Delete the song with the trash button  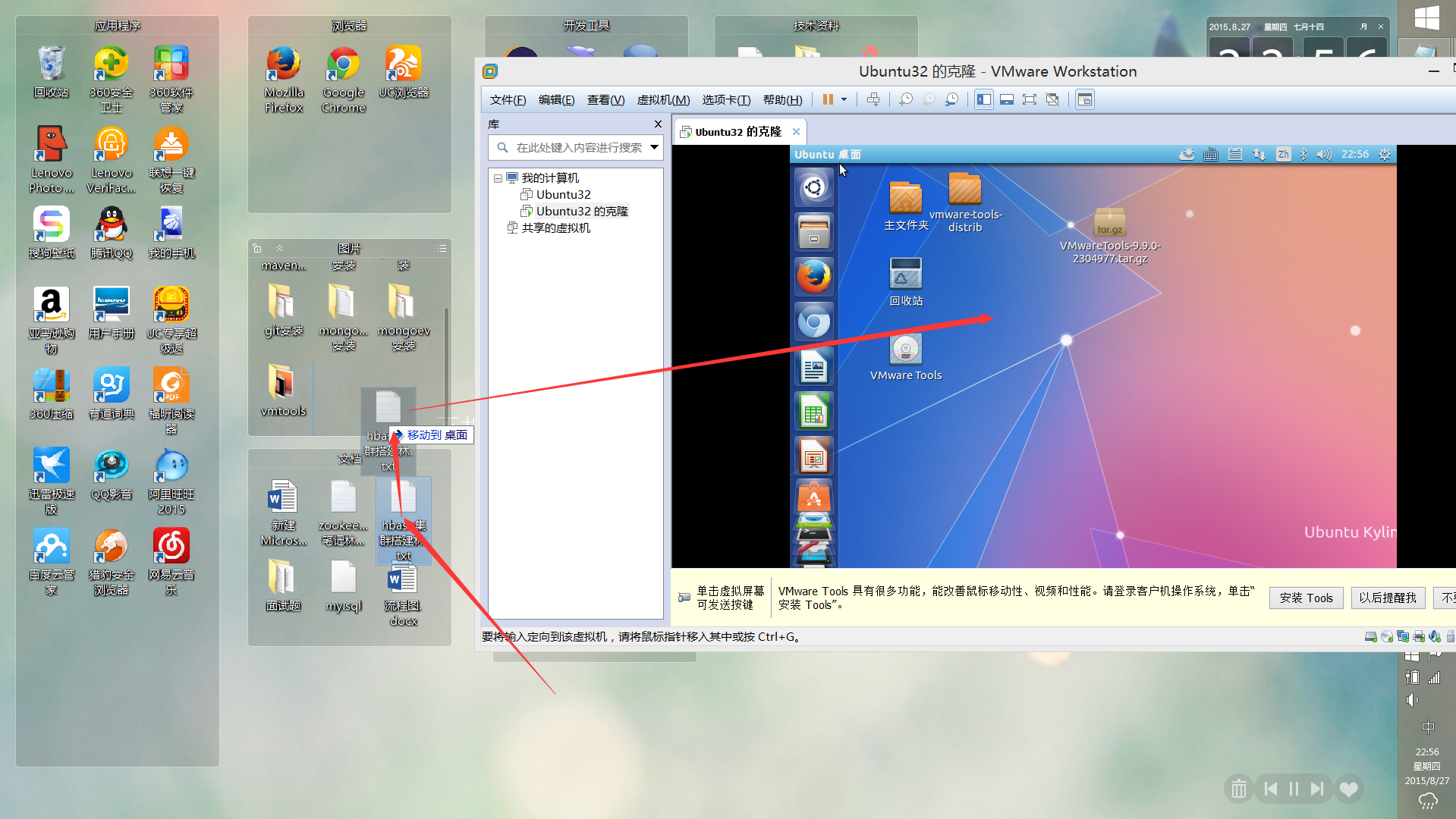tap(1238, 789)
